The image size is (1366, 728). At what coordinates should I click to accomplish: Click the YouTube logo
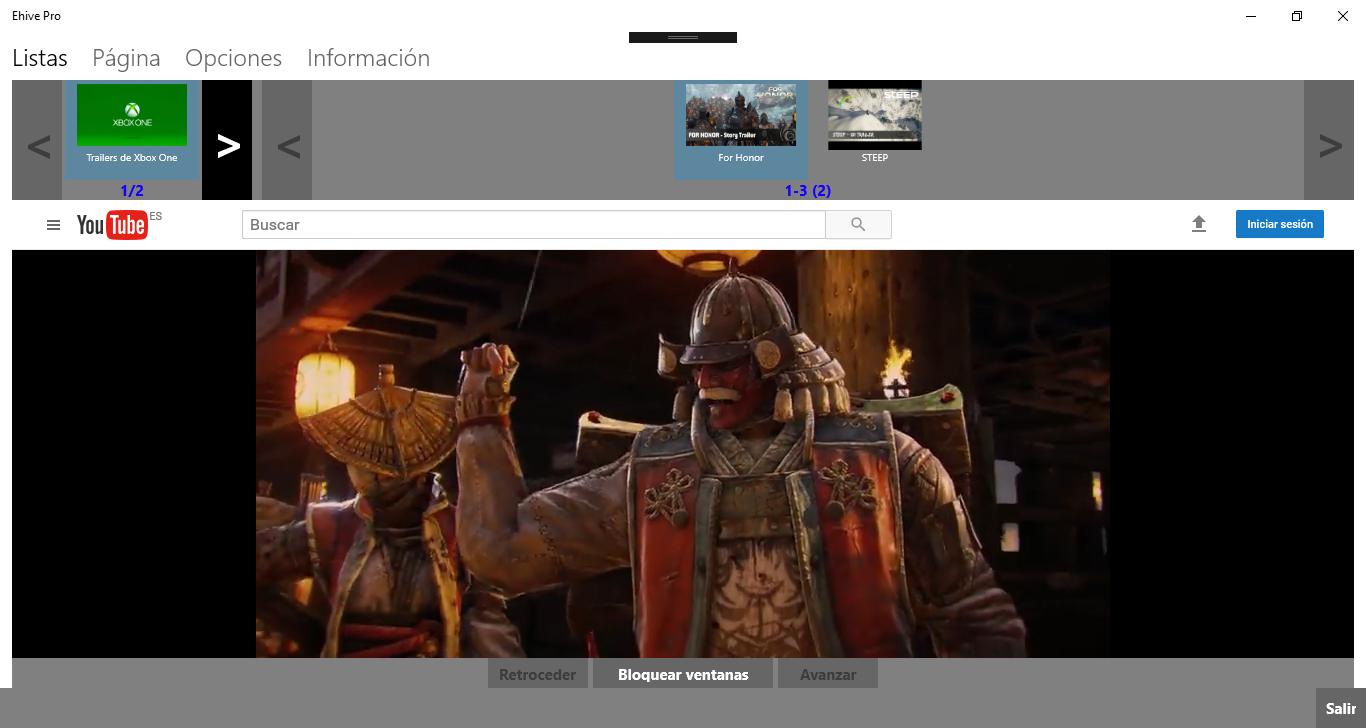click(x=112, y=225)
